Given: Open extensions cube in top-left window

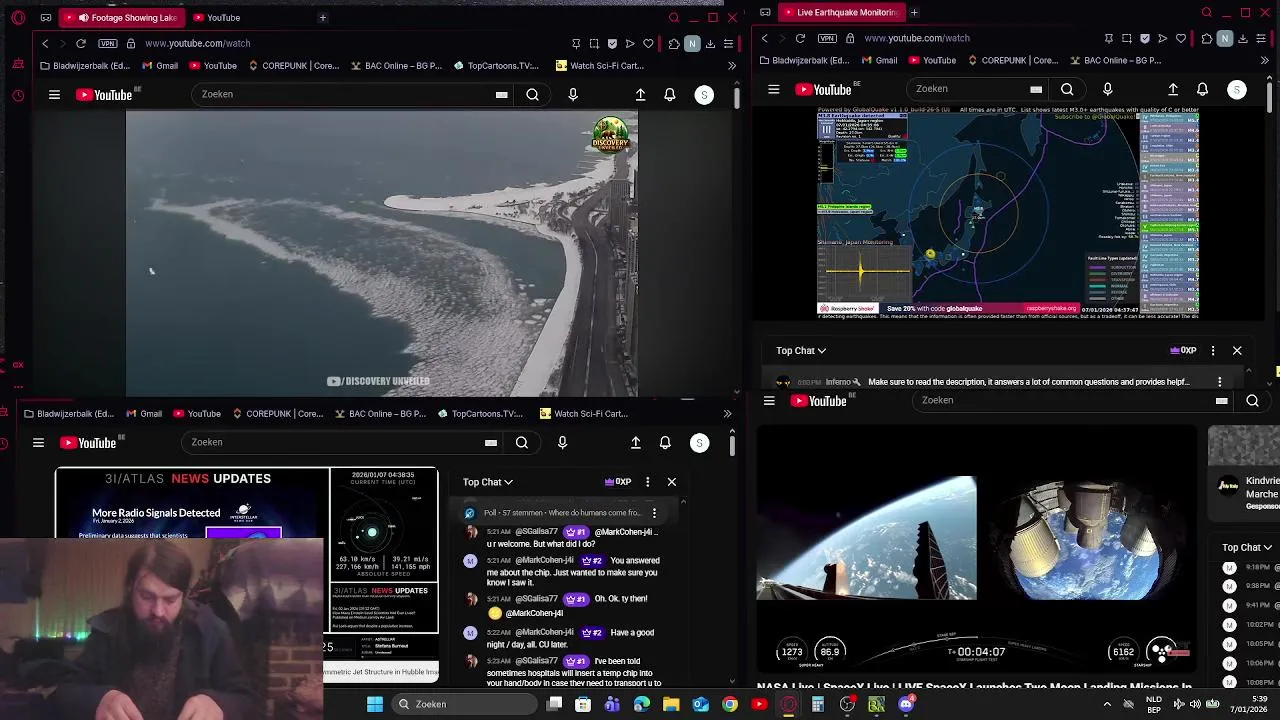Looking at the screenshot, I should [673, 43].
